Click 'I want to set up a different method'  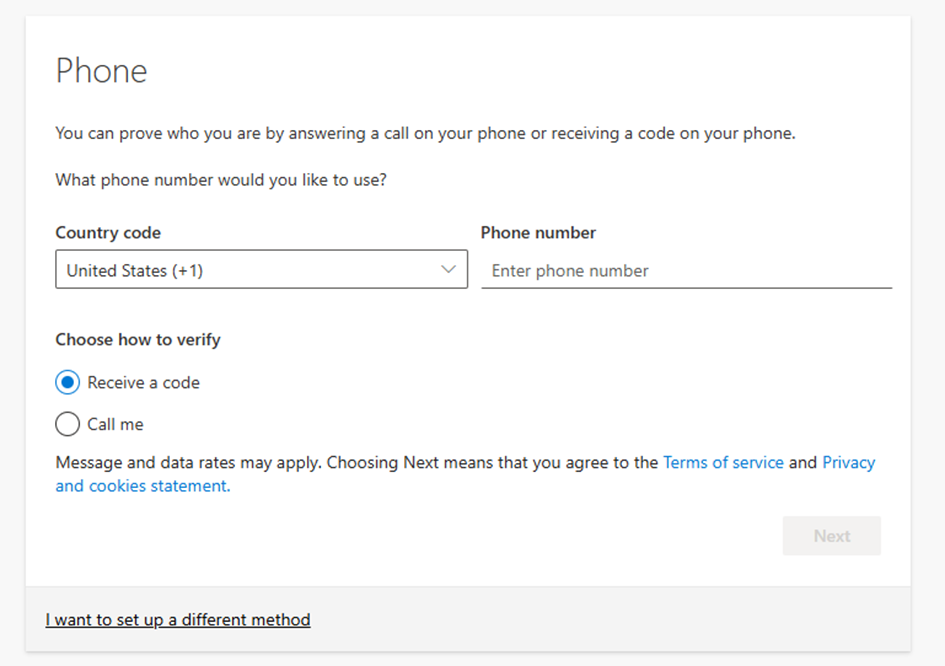coord(178,620)
